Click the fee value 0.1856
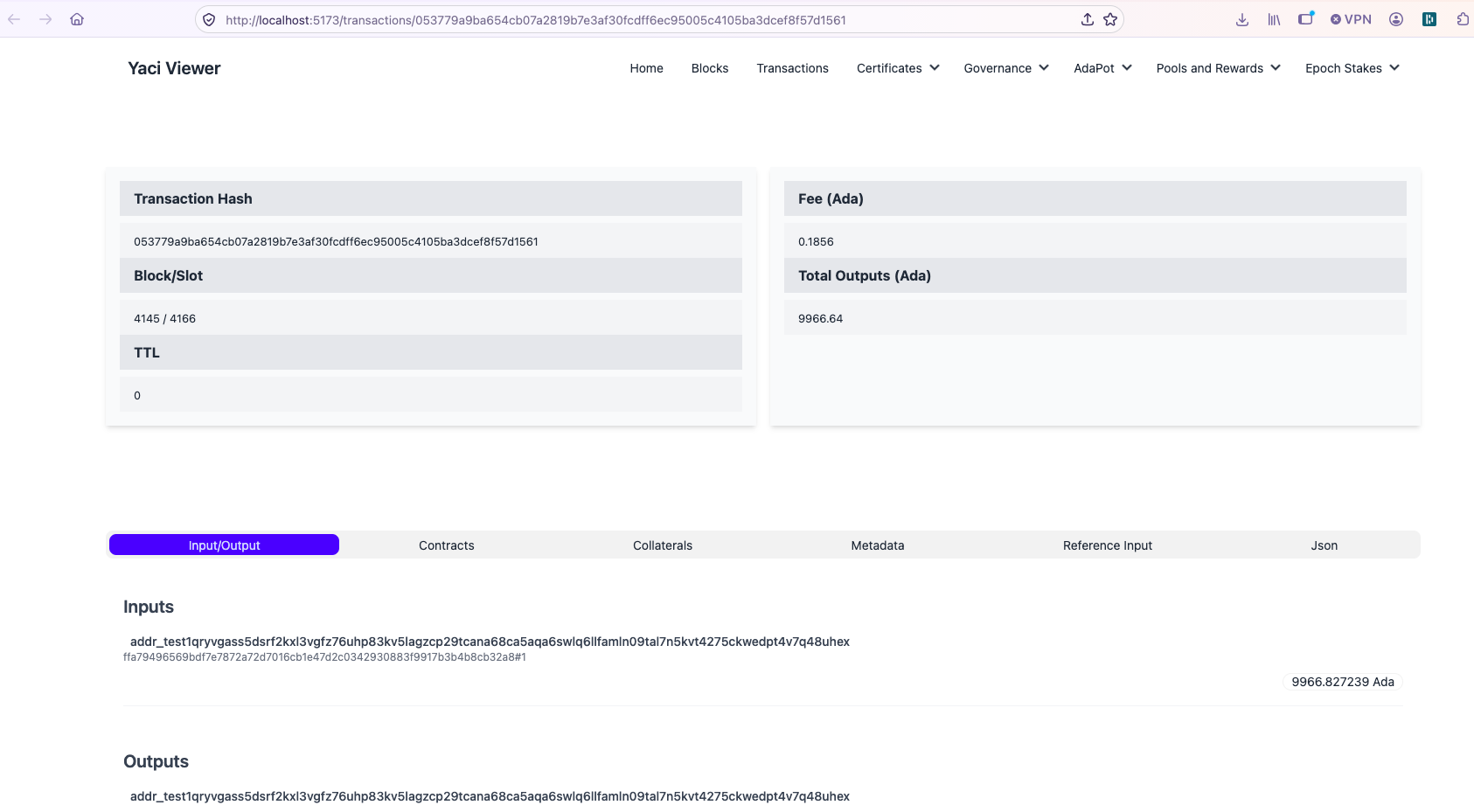Viewport: 1474px width, 812px height. [x=816, y=241]
